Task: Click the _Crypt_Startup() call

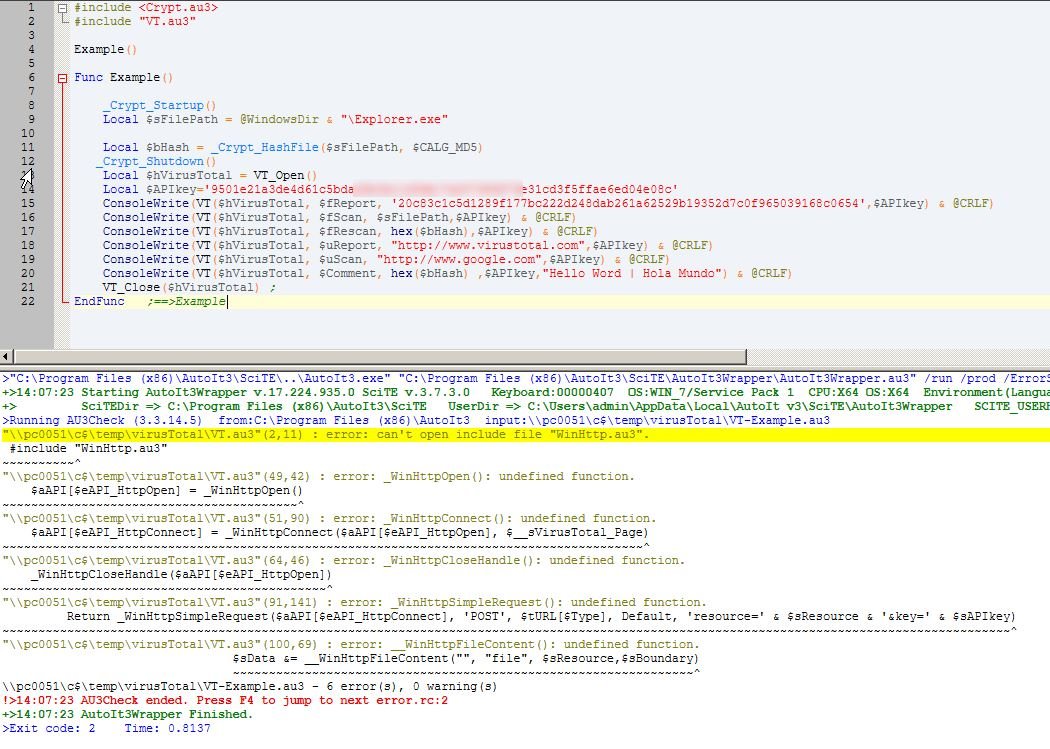Action: [x=159, y=106]
